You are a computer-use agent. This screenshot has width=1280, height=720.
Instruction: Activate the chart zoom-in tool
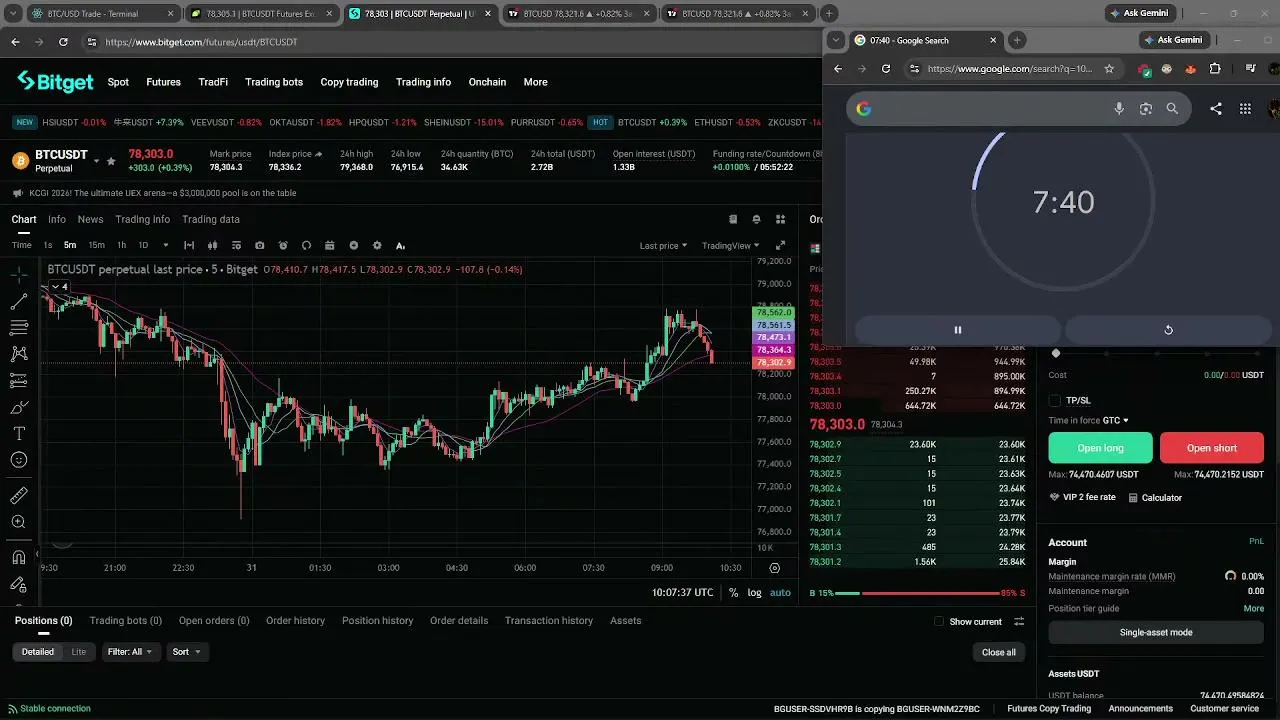click(18, 522)
